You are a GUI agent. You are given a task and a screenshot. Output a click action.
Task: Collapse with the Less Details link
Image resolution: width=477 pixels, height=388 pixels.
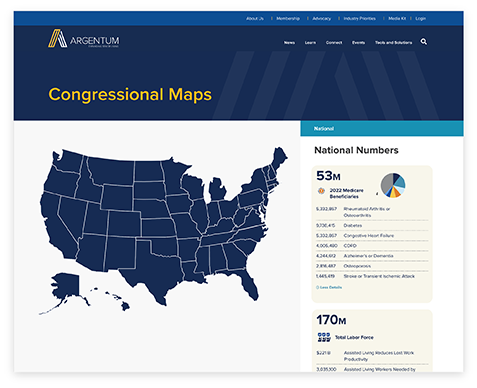point(329,287)
